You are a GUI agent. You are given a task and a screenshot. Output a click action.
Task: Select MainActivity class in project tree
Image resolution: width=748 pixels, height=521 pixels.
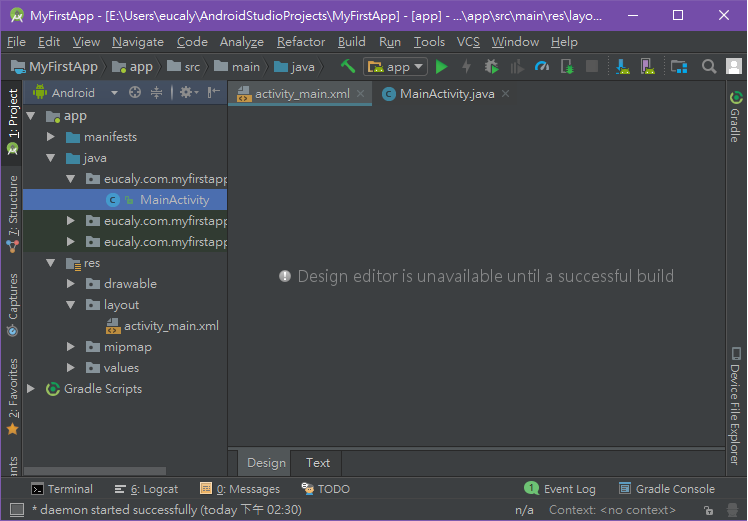click(x=125, y=200)
